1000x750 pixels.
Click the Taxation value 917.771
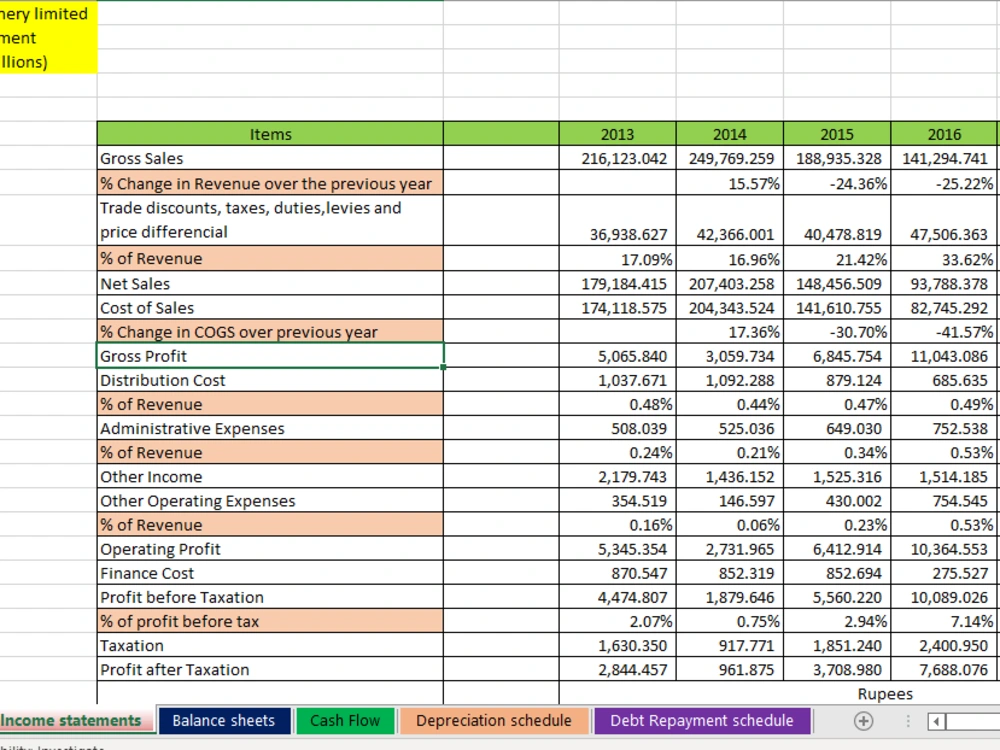click(x=730, y=645)
